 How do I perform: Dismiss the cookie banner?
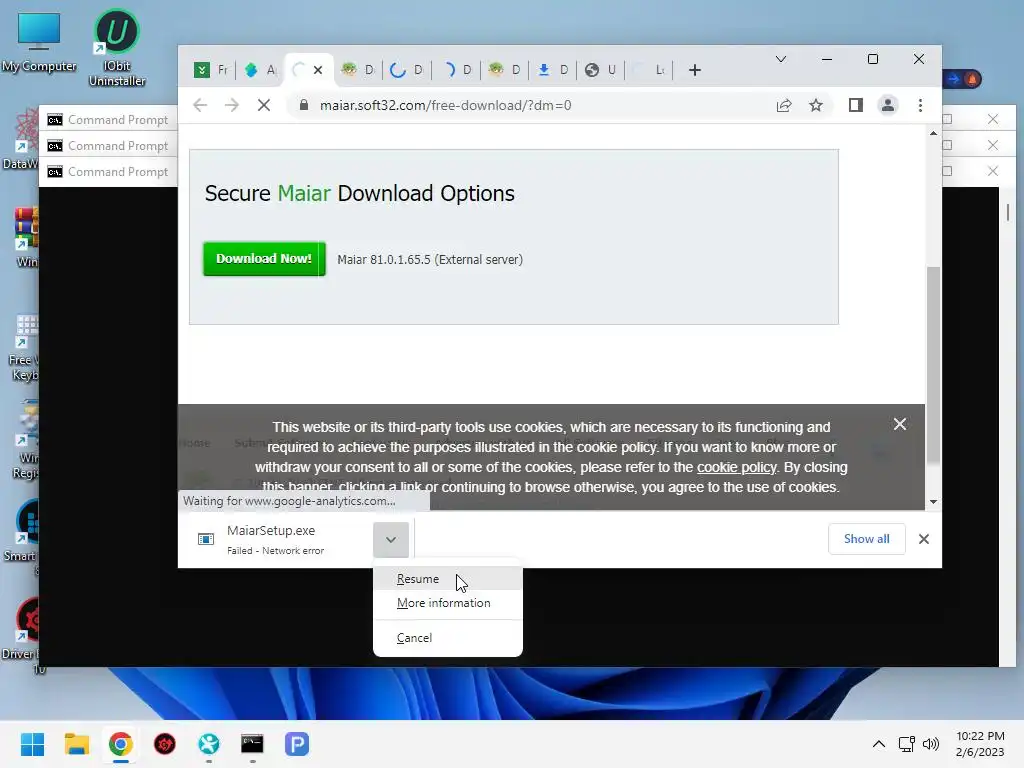(x=899, y=424)
